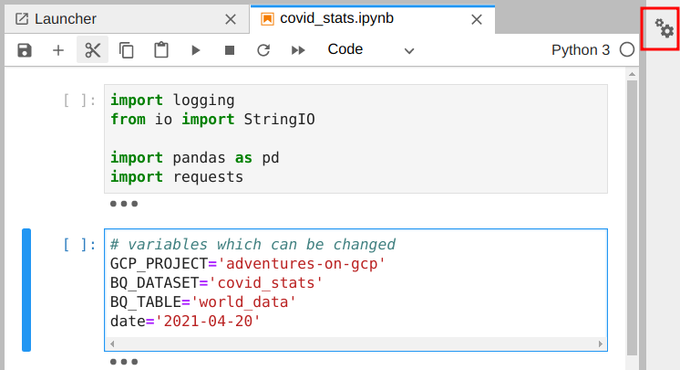Viewport: 680px width, 370px height.
Task: Collapse the variables cell using its blue bar
Action: [26, 290]
